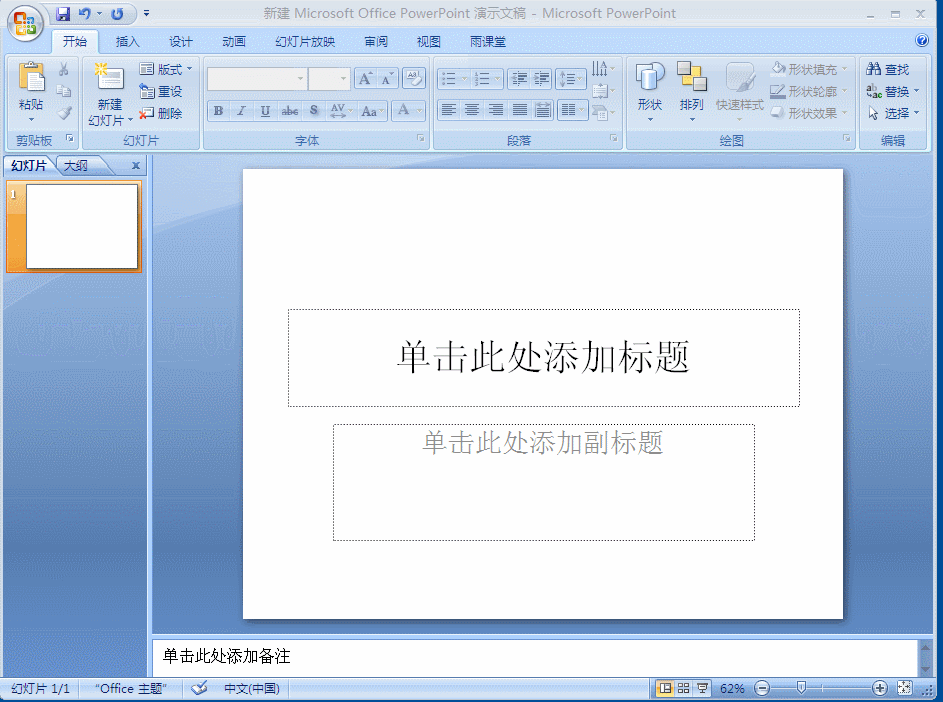The image size is (943, 702).
Task: Toggle underline formatting
Action: tap(263, 111)
